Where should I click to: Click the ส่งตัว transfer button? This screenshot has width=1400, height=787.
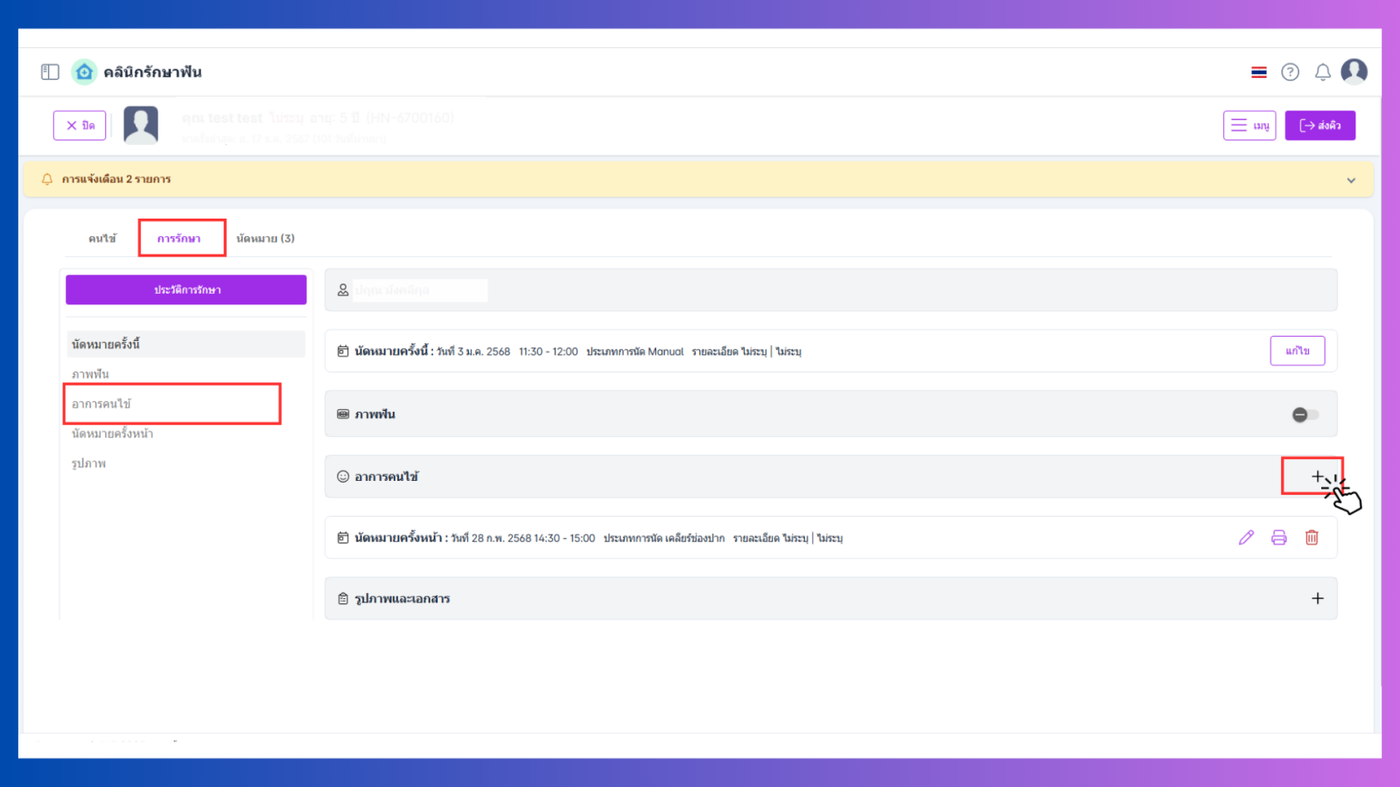tap(1320, 125)
